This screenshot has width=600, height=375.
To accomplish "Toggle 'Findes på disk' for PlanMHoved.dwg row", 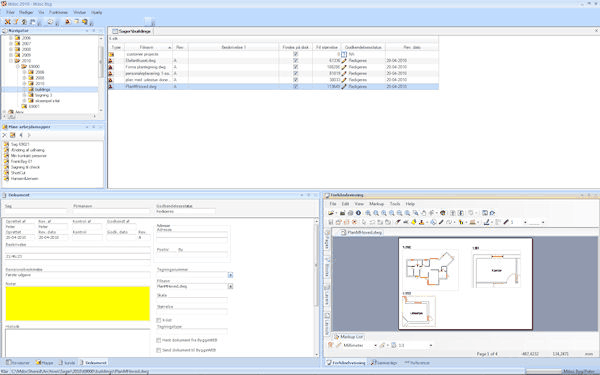I will [295, 86].
